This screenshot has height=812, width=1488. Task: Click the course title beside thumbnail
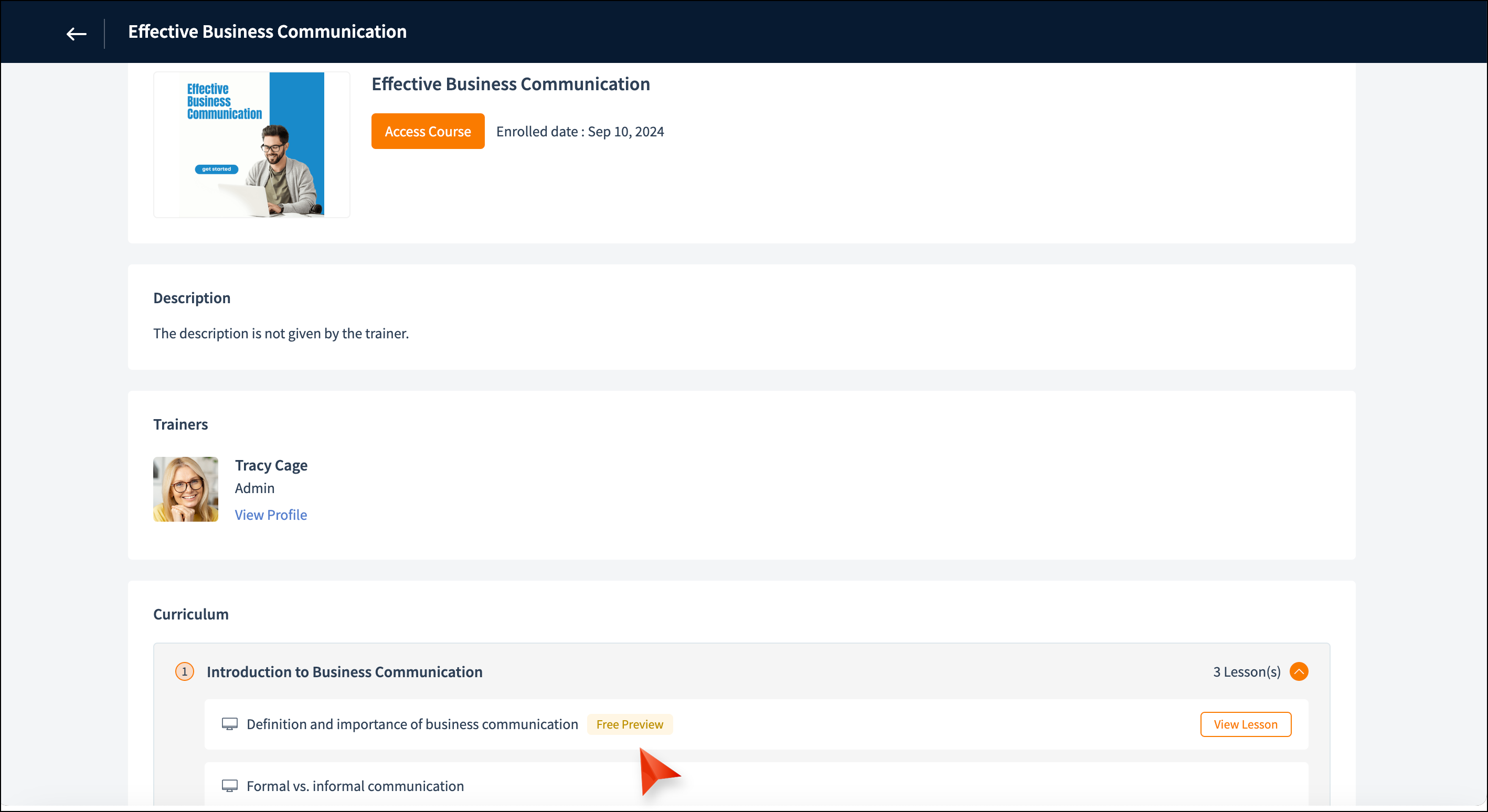pos(510,84)
